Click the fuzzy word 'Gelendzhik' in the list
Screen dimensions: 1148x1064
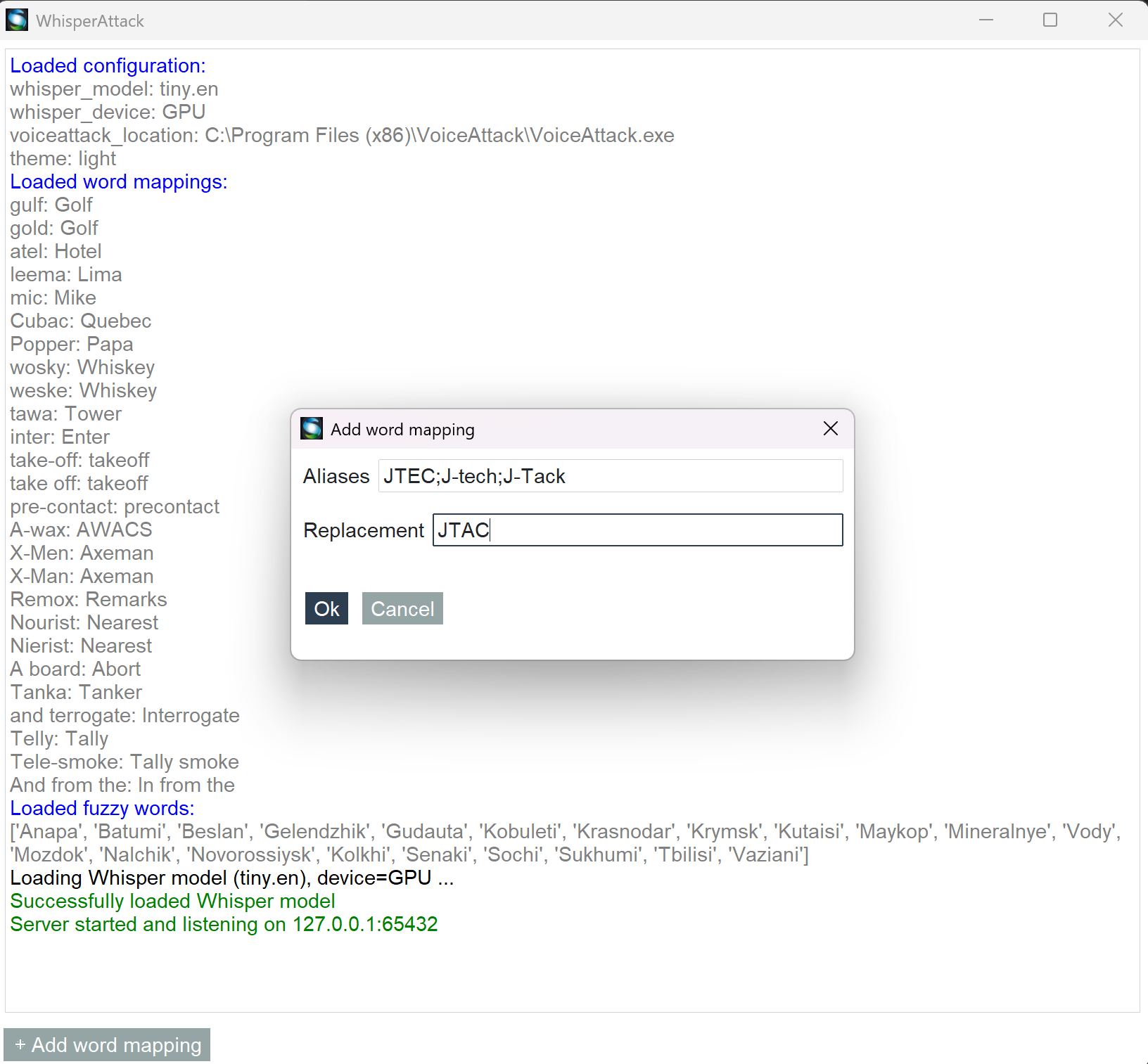315,831
